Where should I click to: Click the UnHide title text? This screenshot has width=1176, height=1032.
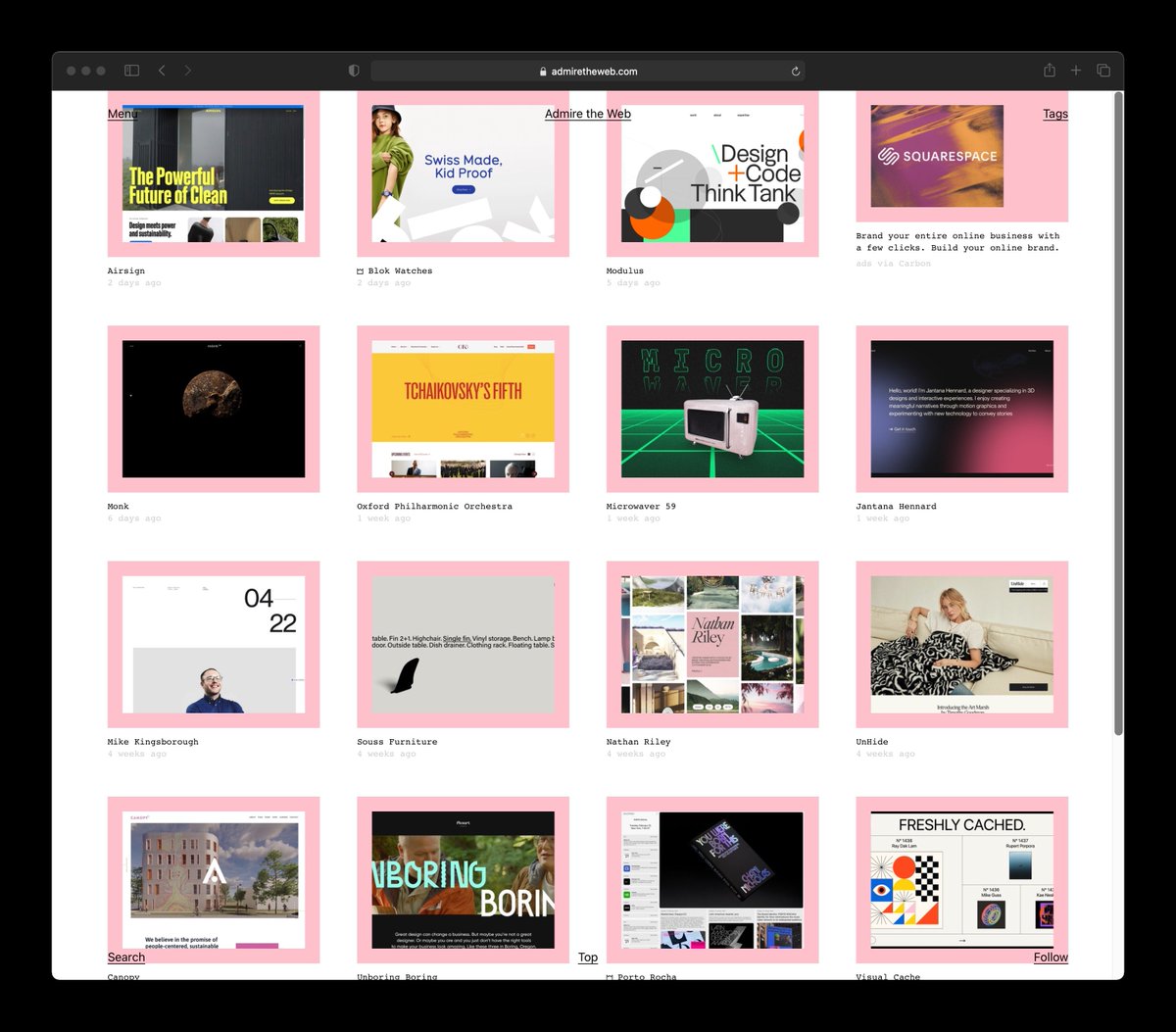click(872, 742)
